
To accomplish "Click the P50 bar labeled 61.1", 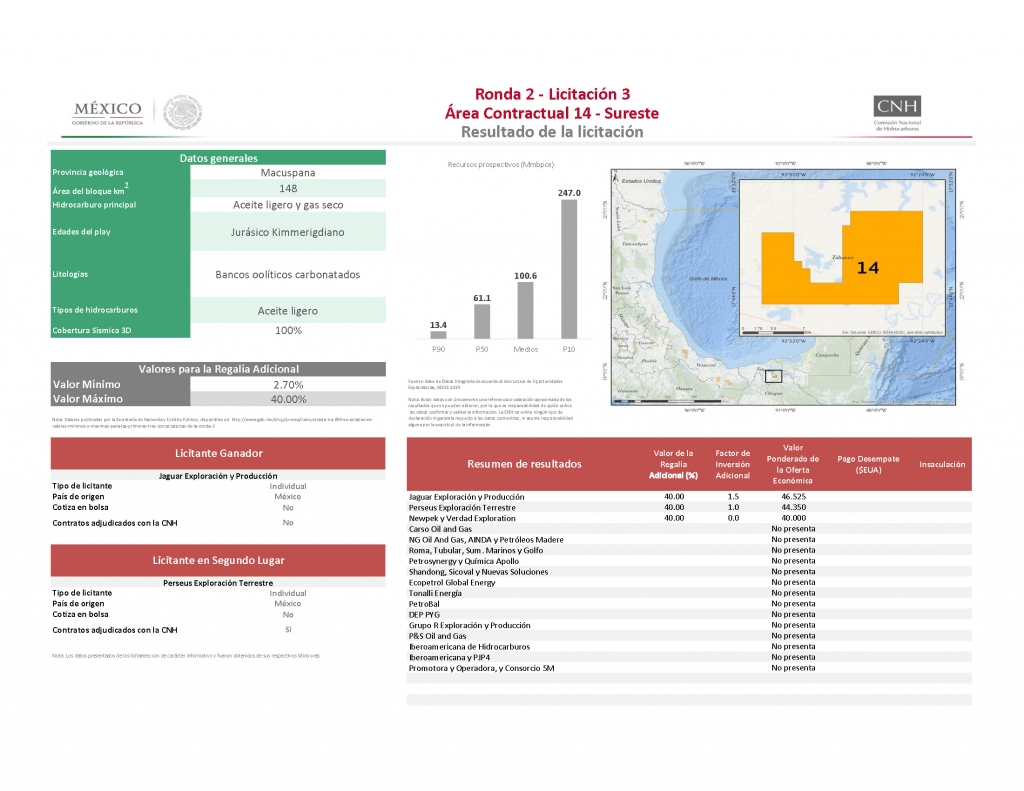I will [x=482, y=321].
